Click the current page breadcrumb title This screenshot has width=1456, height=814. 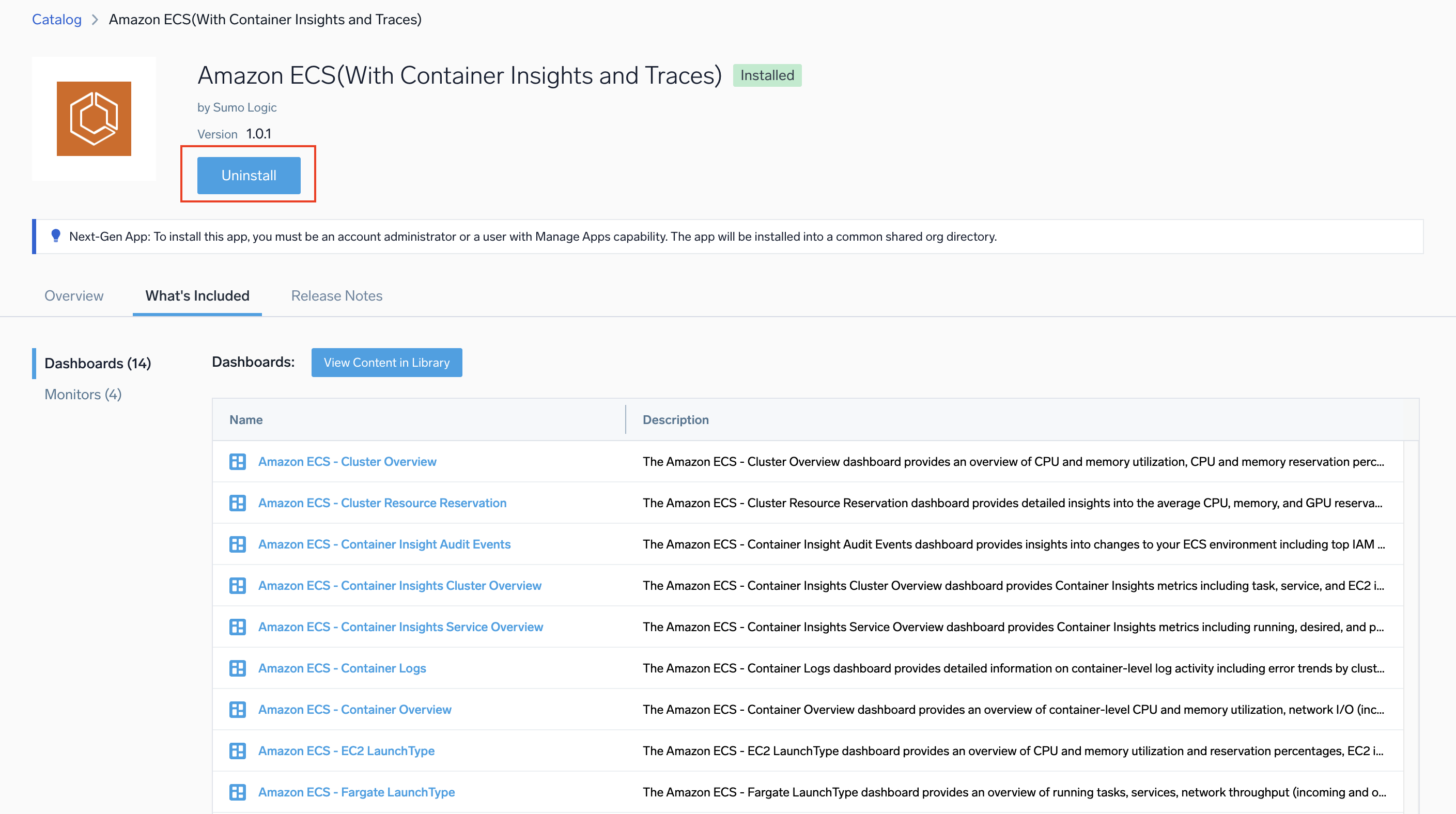[265, 19]
